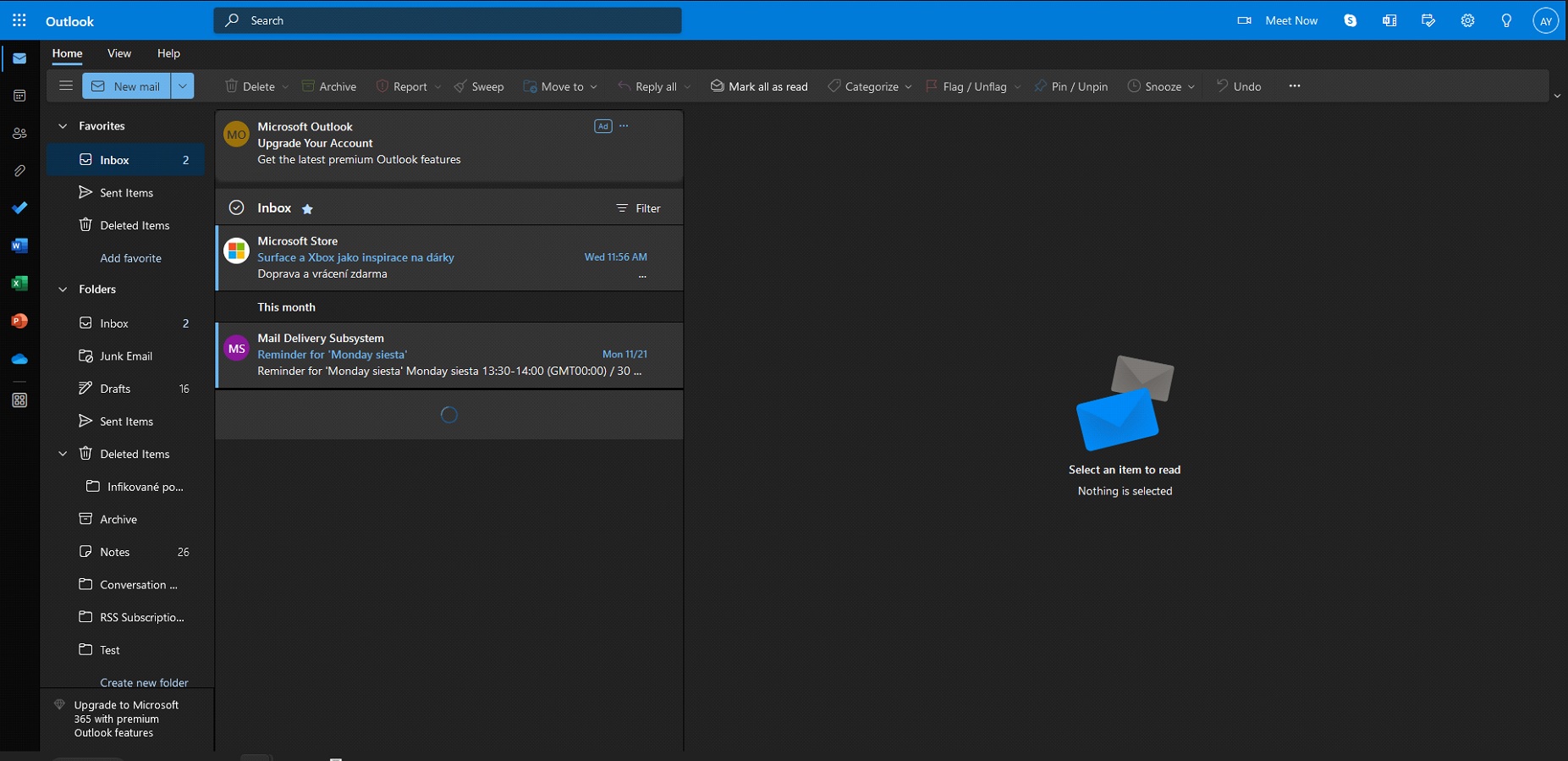Click the Delete toolbar button
Viewport: 1568px width, 761px height.
(250, 86)
